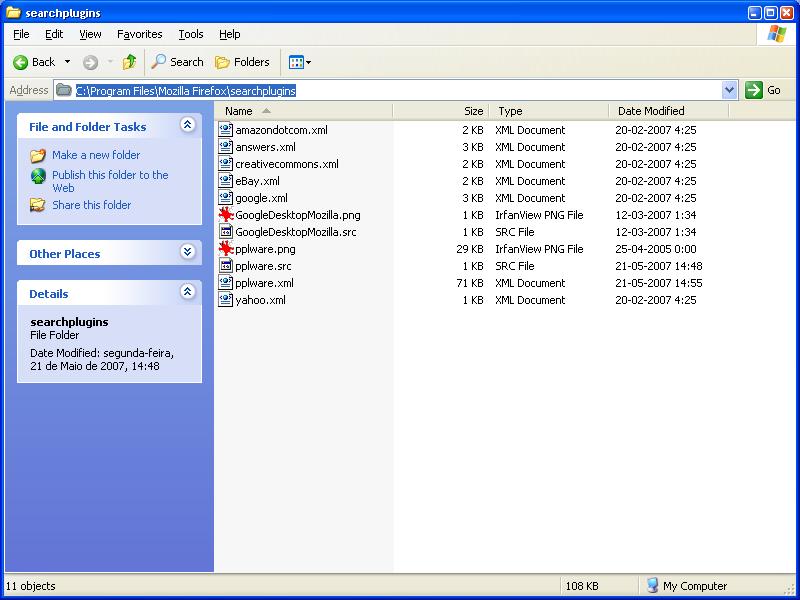Screen dimensions: 800x600
Task: Expand the address bar dropdown arrow
Action: click(x=730, y=90)
